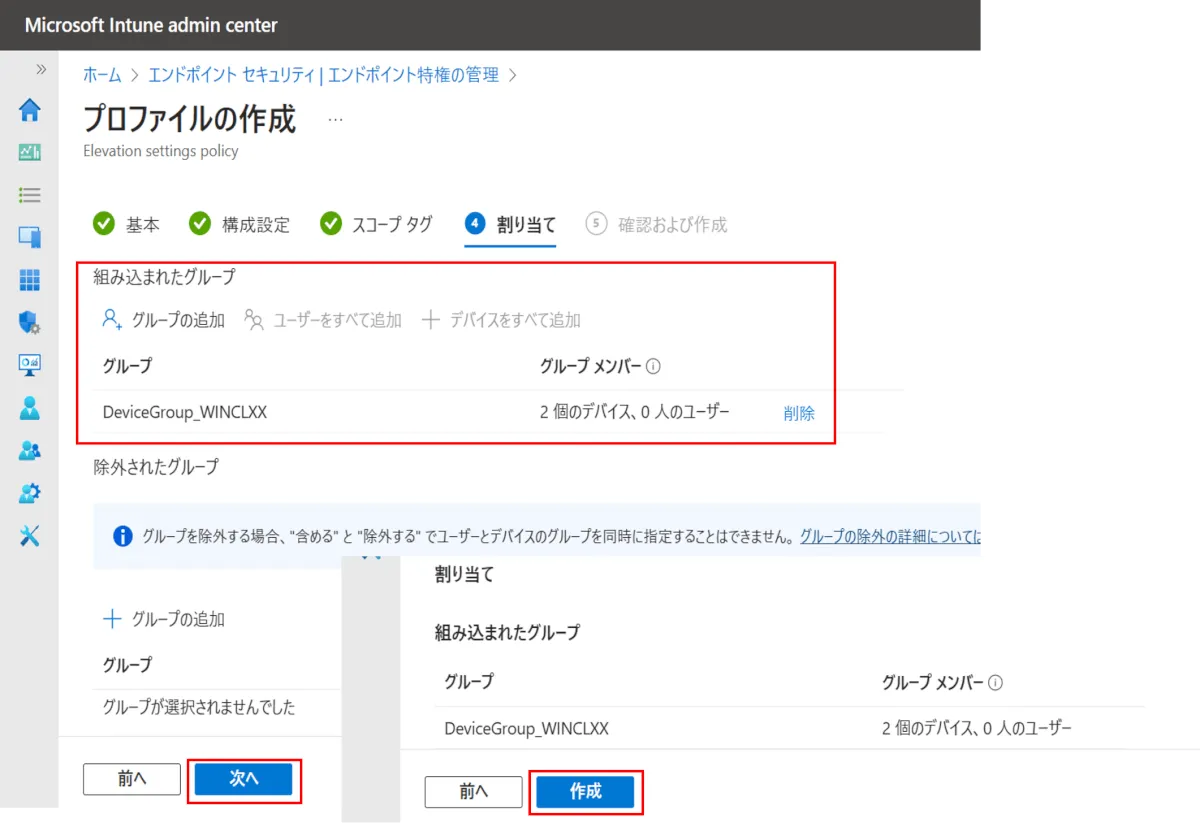This screenshot has width=1200, height=823.
Task: Open Users icon in left sidebar
Action: tap(30, 407)
